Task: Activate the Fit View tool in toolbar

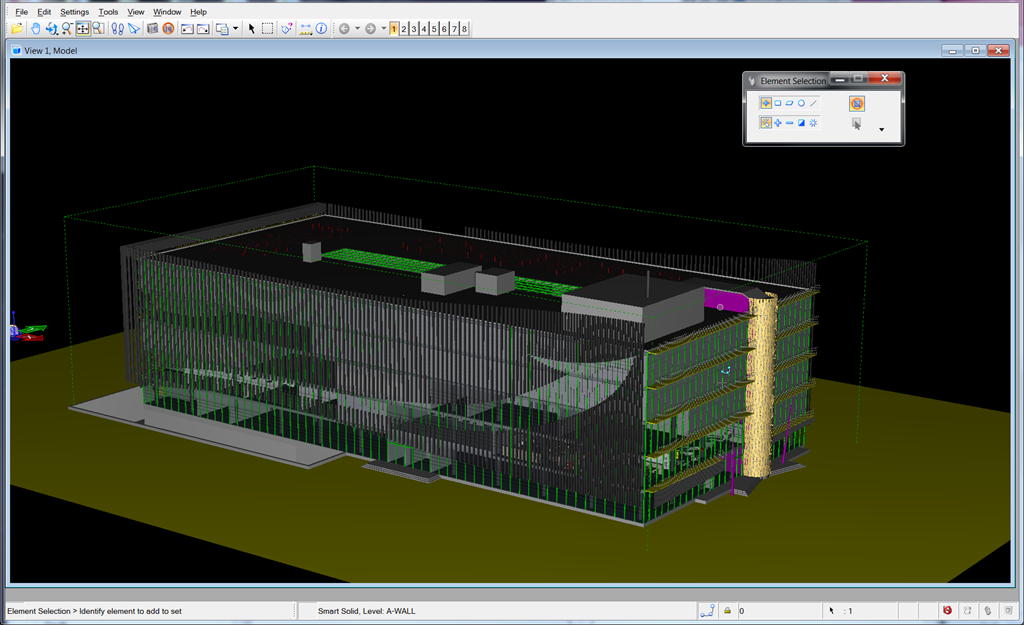Action: point(82,29)
